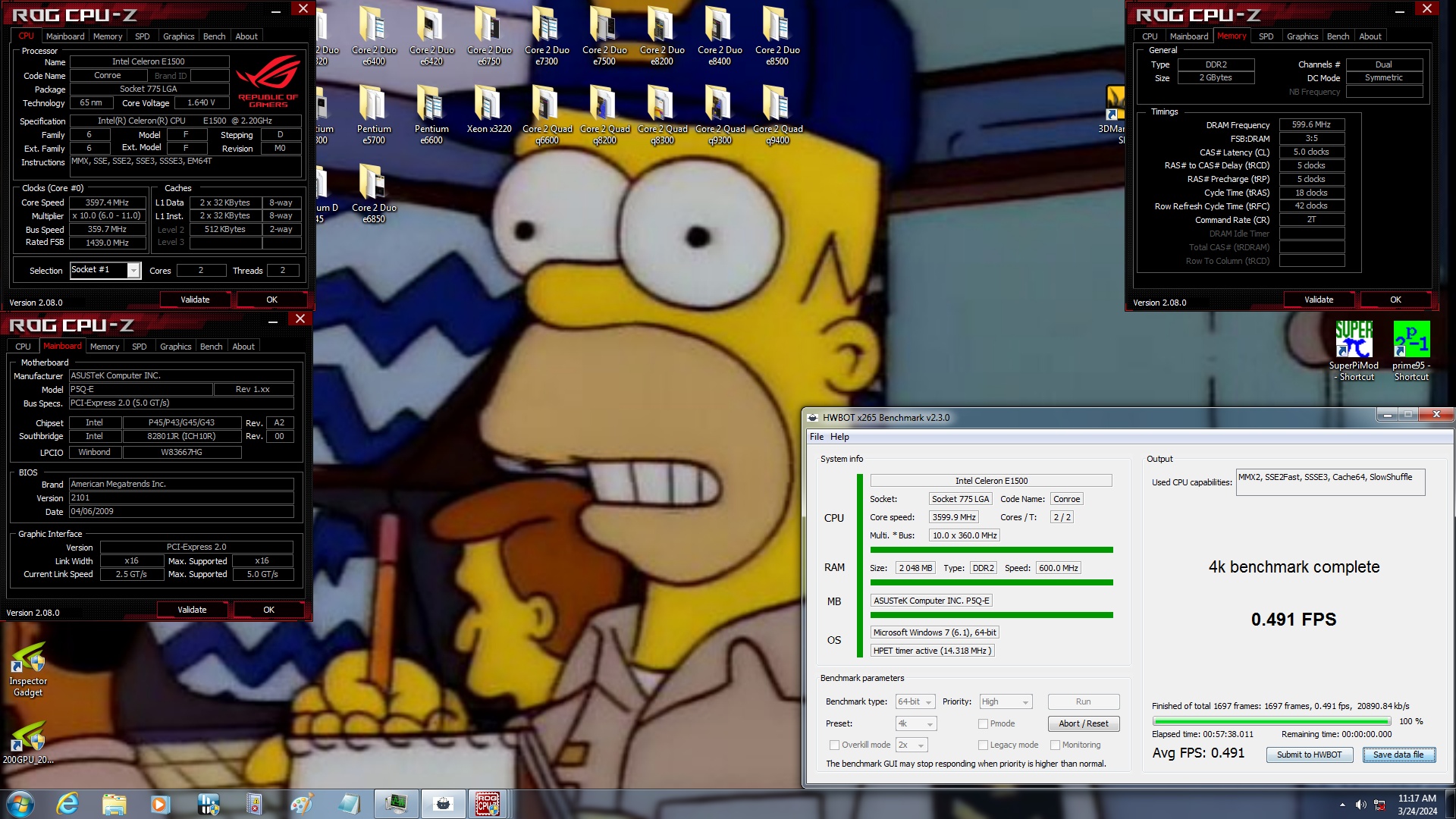Open Notepad from the taskbar
The height and width of the screenshot is (819, 1456).
coord(348,804)
